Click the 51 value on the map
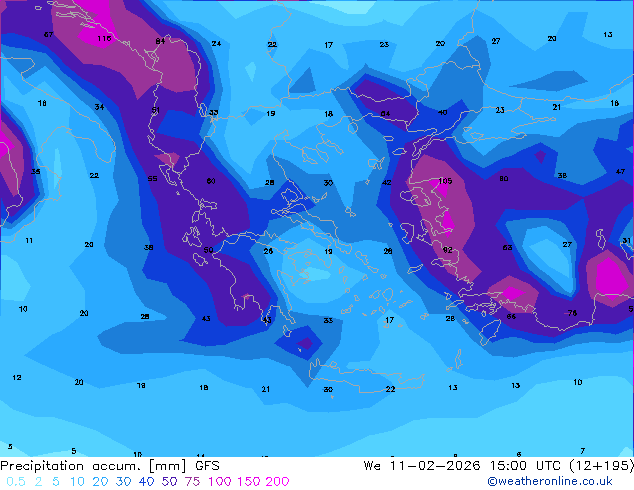Viewport: 634px width, 490px height. pyautogui.click(x=156, y=110)
